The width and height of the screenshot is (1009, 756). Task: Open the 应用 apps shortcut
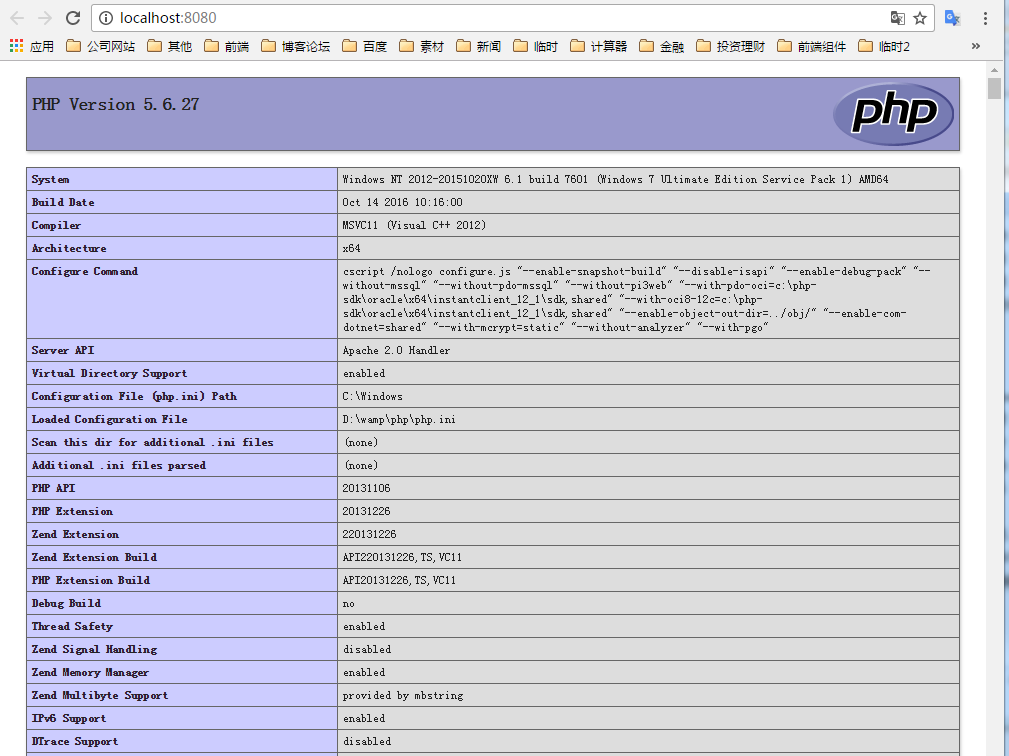tap(32, 46)
